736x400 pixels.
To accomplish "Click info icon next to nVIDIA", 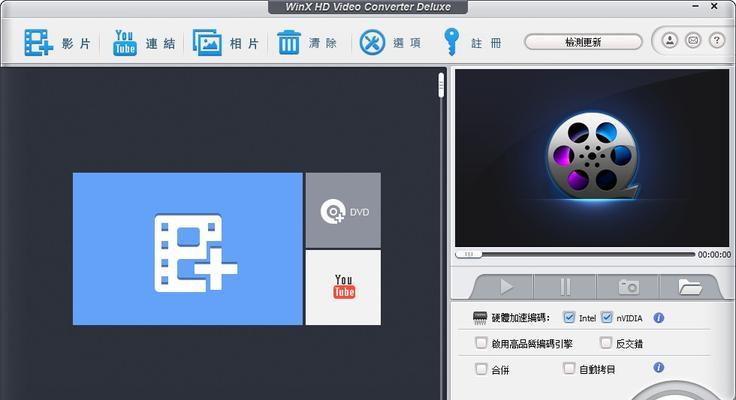I will [659, 318].
